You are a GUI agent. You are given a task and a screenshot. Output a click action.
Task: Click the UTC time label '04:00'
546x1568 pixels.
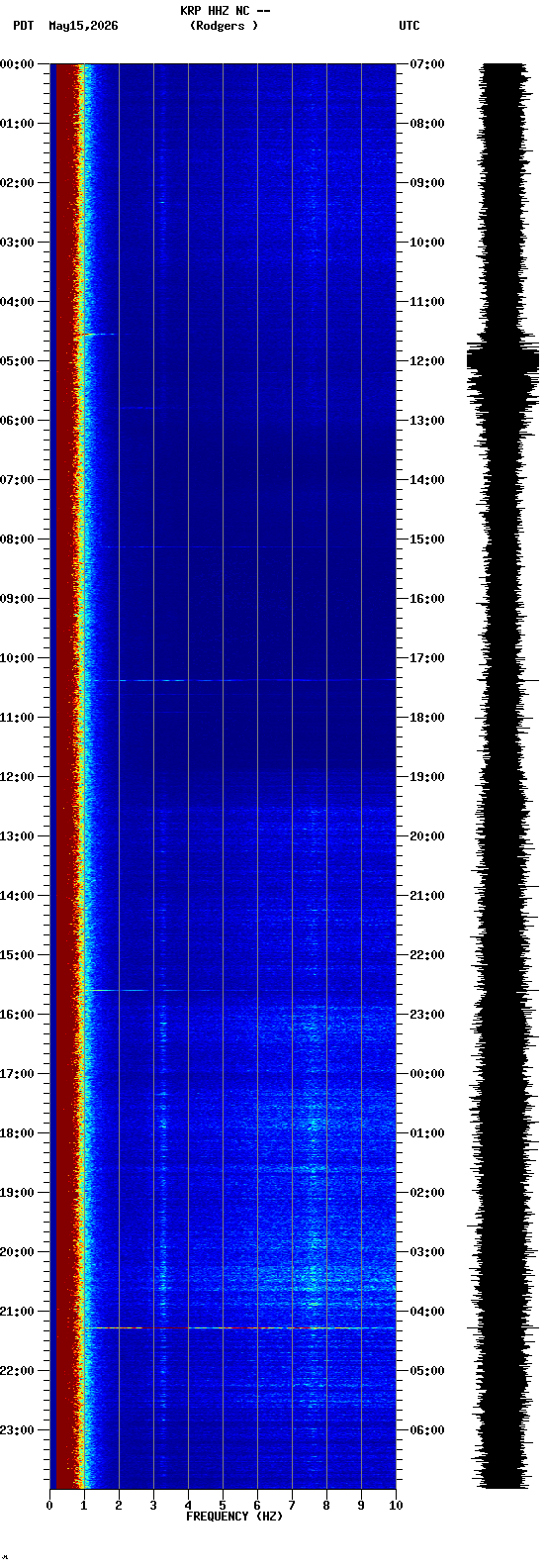(x=427, y=1312)
